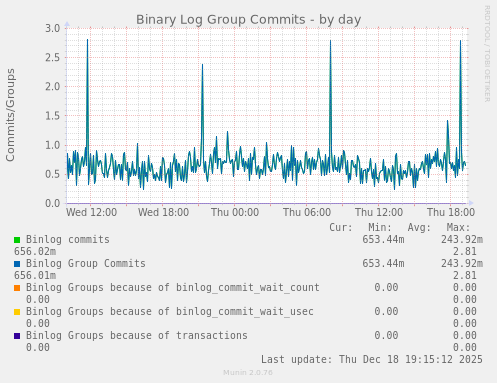This screenshot has width=497, height=383.
Task: Click the 'Cur:' column header
Action: (341, 228)
